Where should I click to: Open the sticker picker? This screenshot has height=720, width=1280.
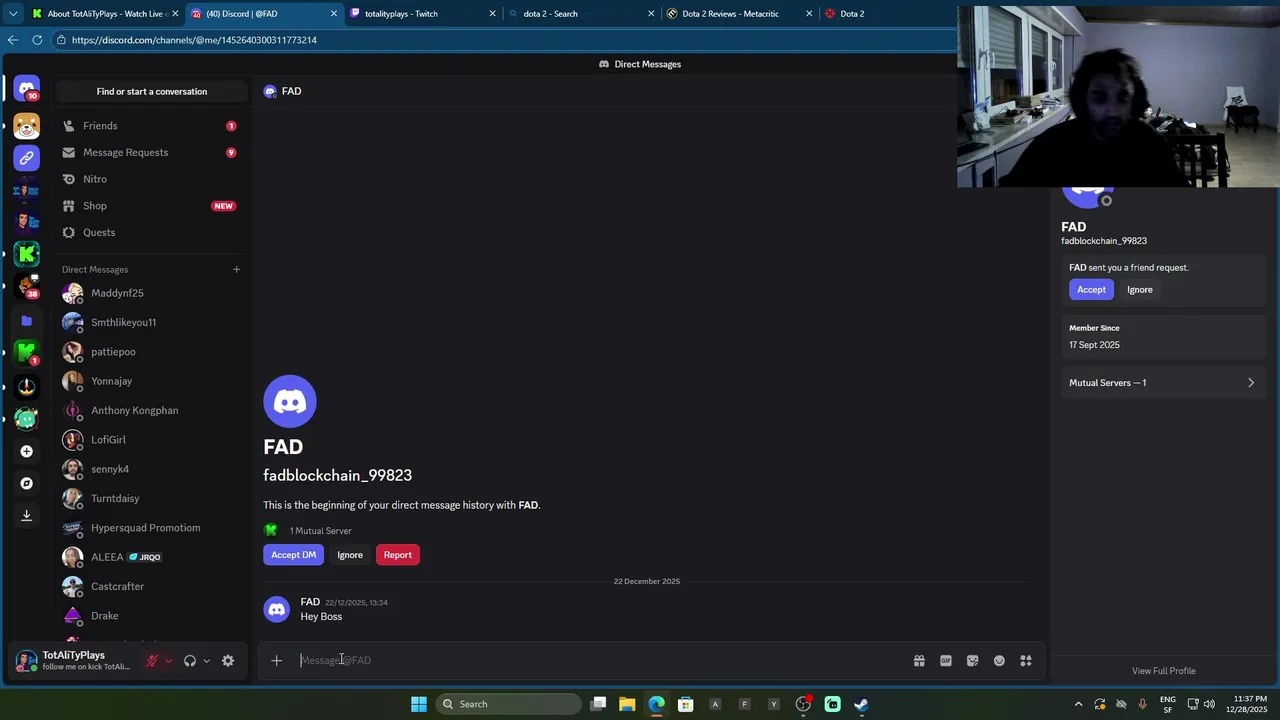click(x=972, y=661)
